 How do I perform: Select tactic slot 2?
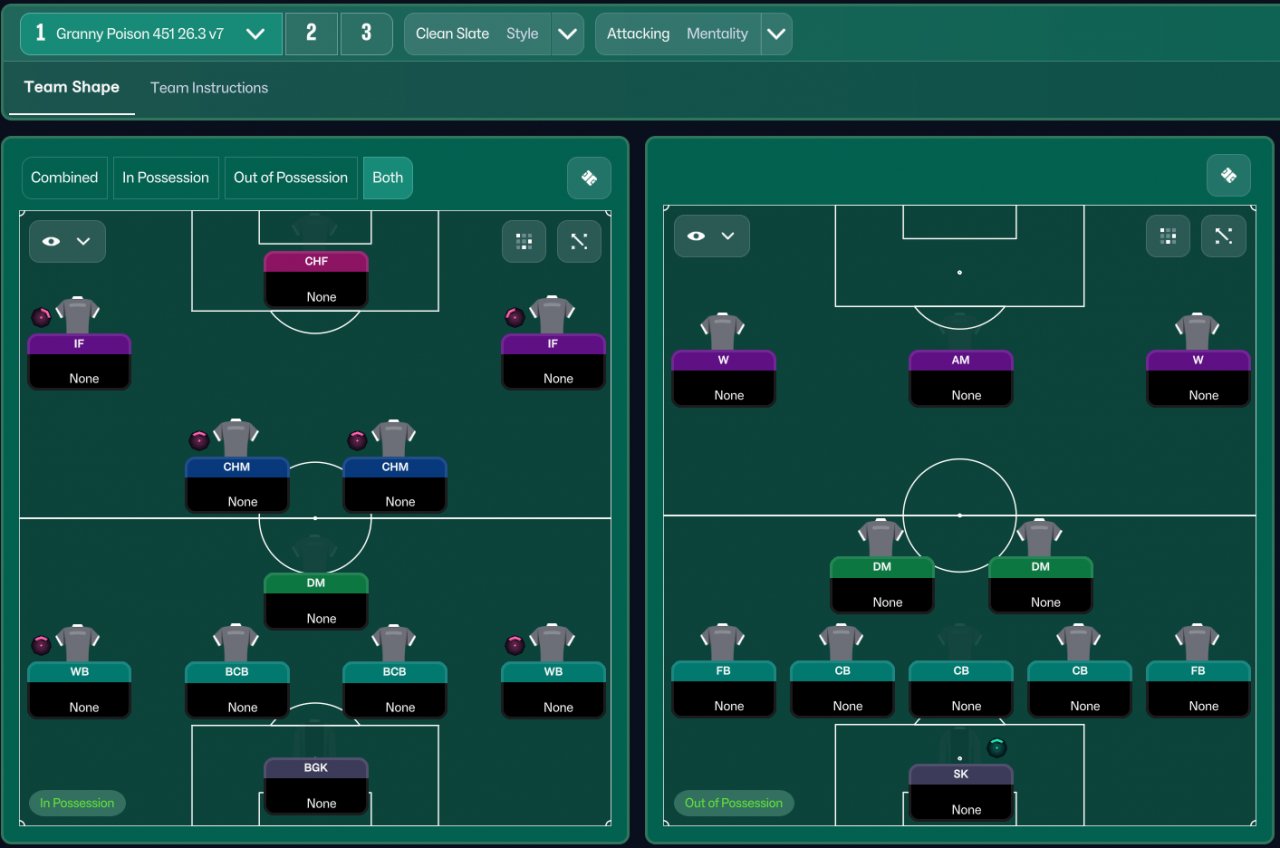coord(311,34)
